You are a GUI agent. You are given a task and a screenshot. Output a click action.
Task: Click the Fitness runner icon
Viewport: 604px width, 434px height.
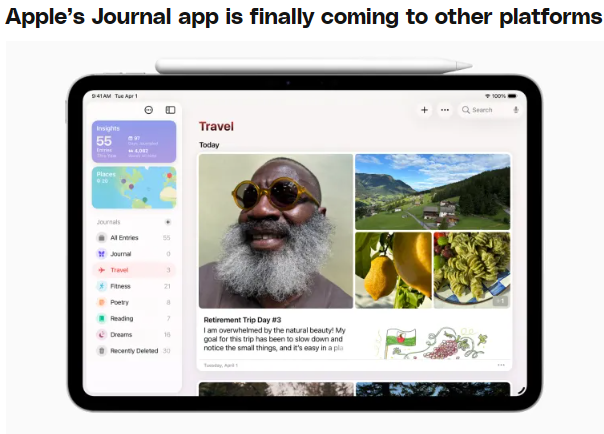(x=101, y=286)
